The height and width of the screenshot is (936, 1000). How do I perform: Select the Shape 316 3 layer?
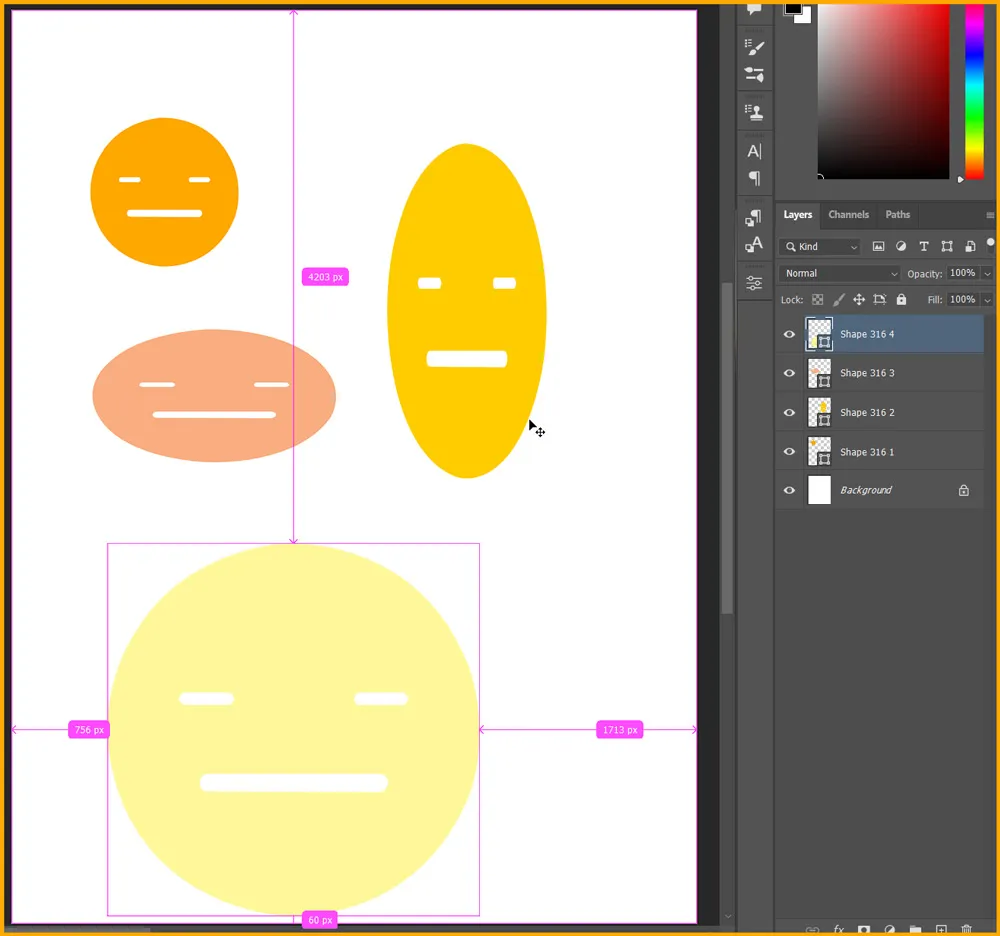pos(867,372)
